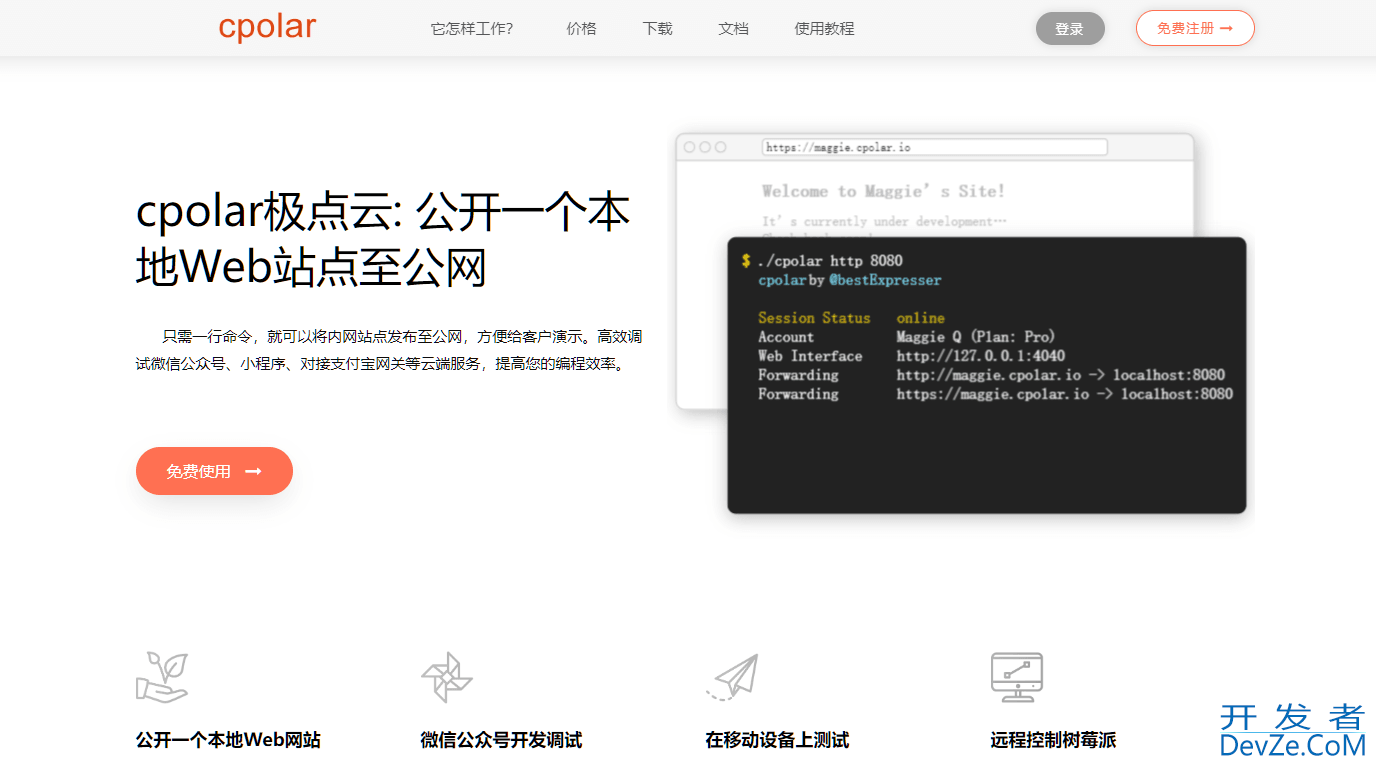The height and width of the screenshot is (767, 1376).
Task: Click the @bestExpresser text in the terminal
Action: (x=885, y=280)
